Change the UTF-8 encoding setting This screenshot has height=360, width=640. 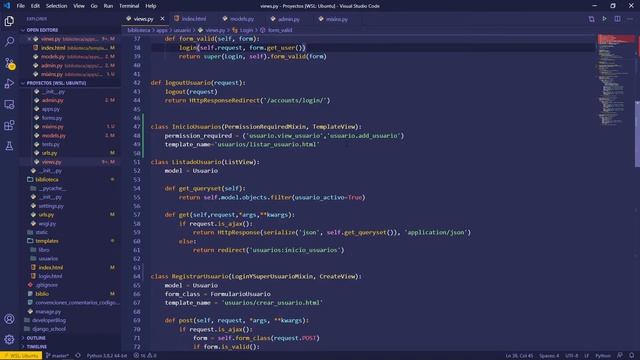(x=571, y=356)
